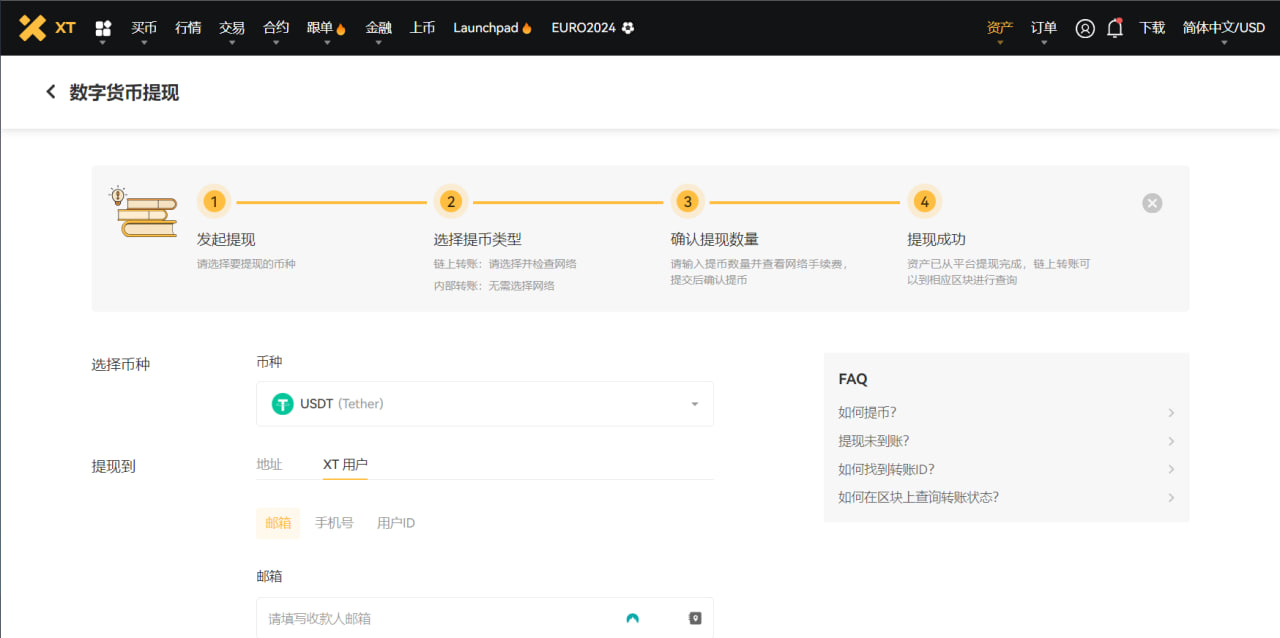
Task: Choose the 邮箱 recipient option
Action: tap(278, 523)
